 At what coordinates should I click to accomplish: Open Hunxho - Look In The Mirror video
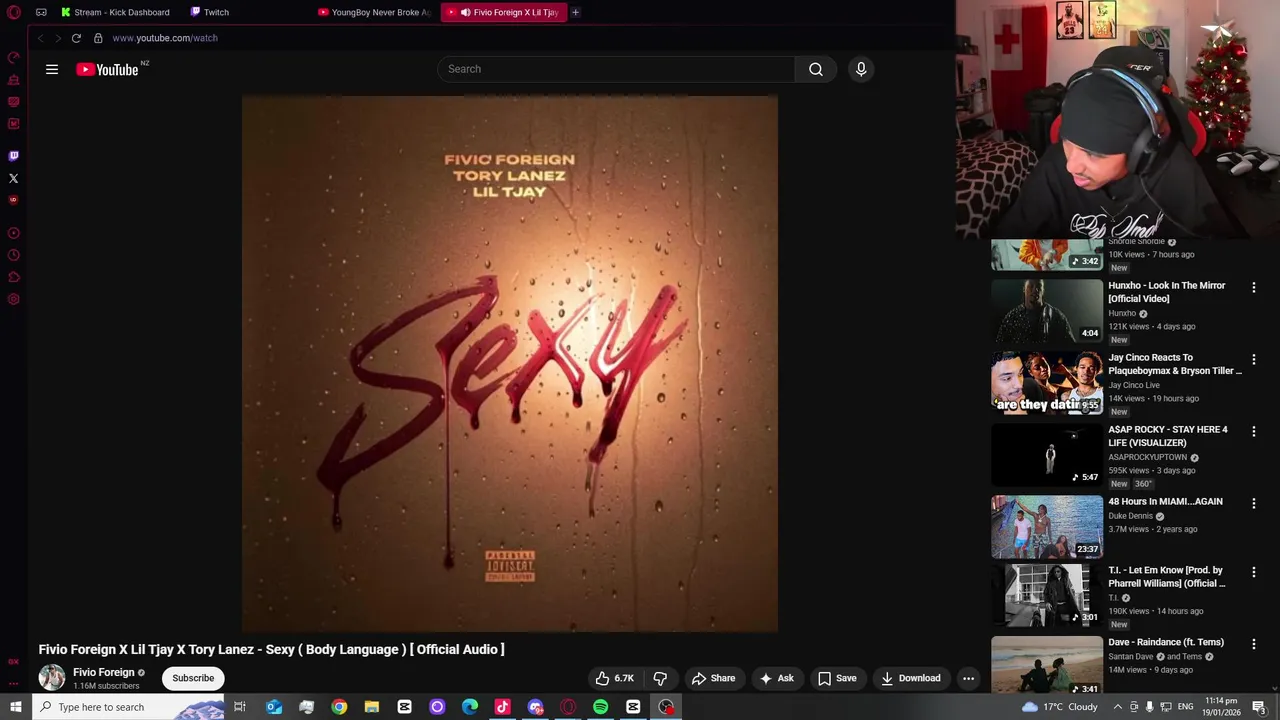[1166, 292]
